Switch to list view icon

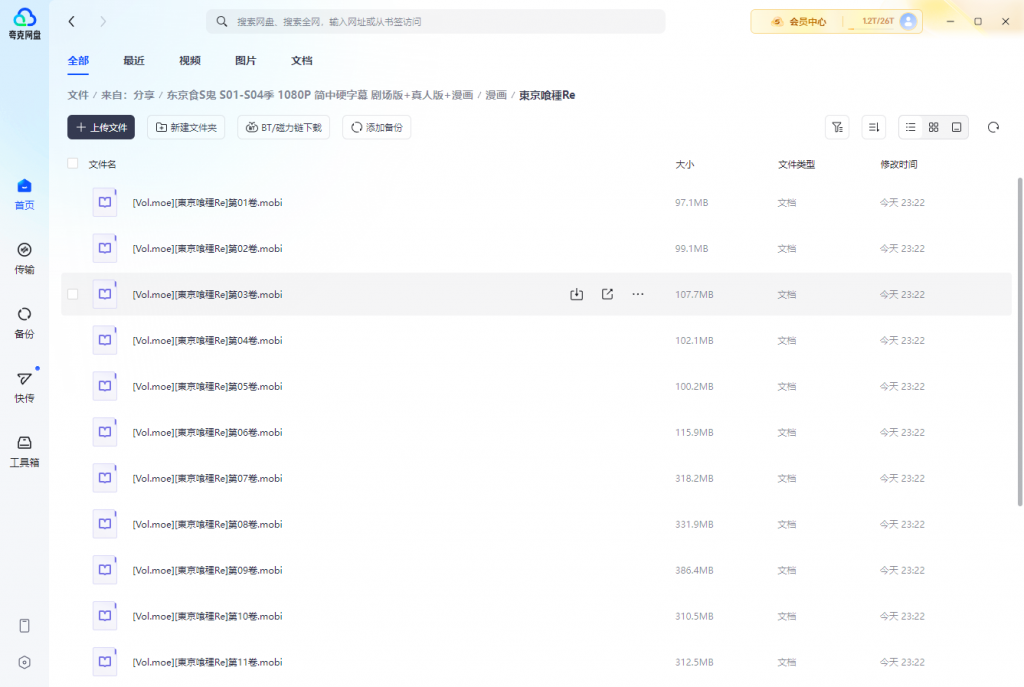coord(910,127)
